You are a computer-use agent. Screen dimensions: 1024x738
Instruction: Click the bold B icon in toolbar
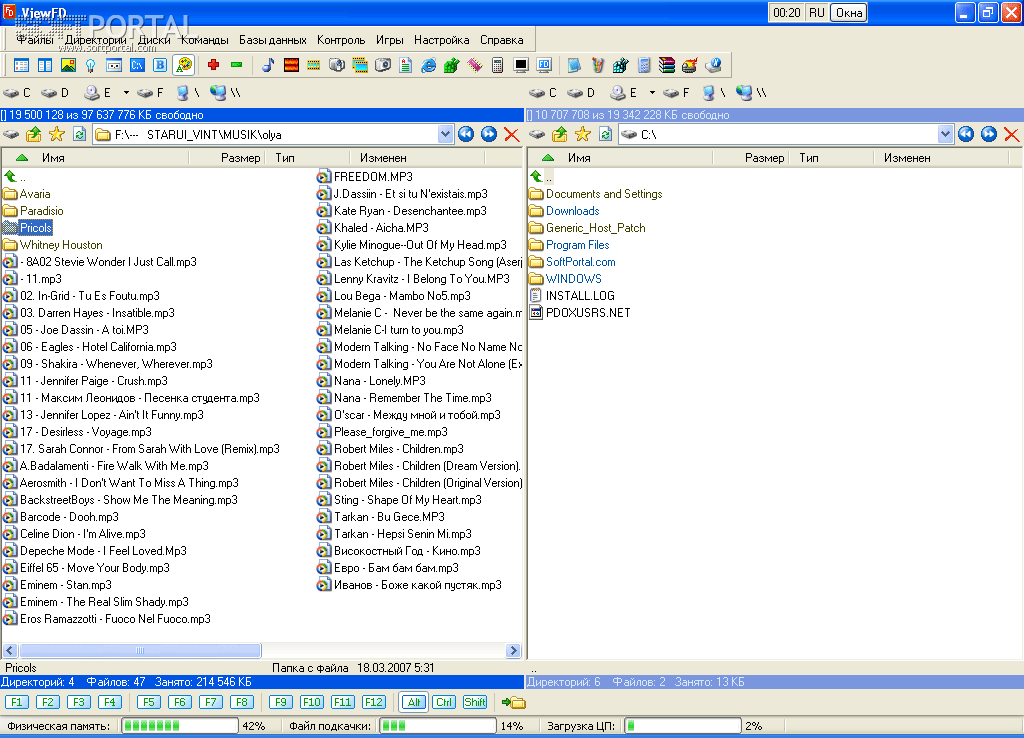160,65
